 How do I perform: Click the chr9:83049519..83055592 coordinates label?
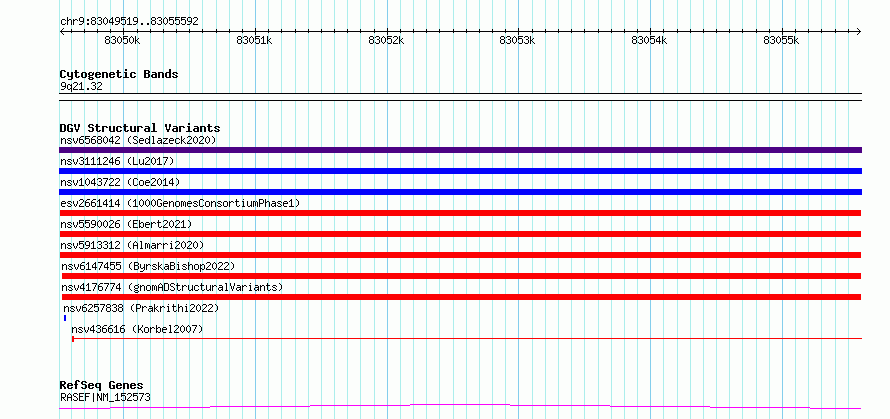point(129,21)
